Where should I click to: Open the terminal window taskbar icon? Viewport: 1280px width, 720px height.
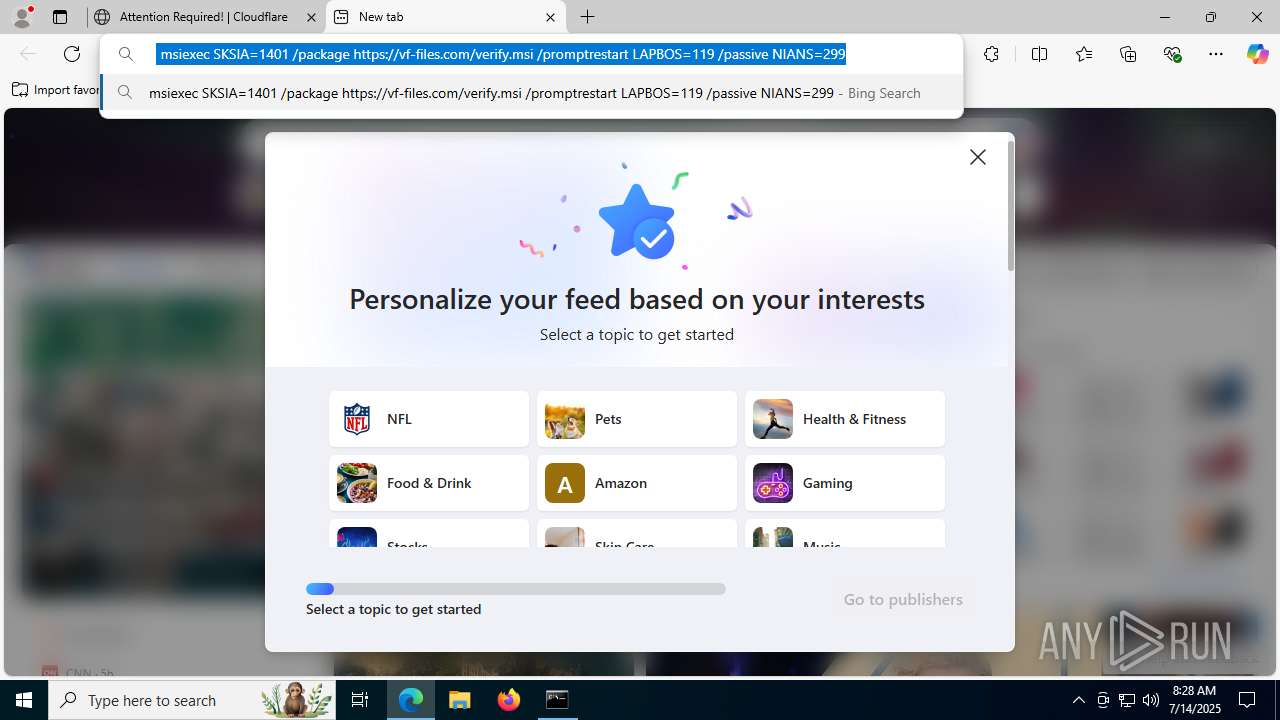[557, 700]
